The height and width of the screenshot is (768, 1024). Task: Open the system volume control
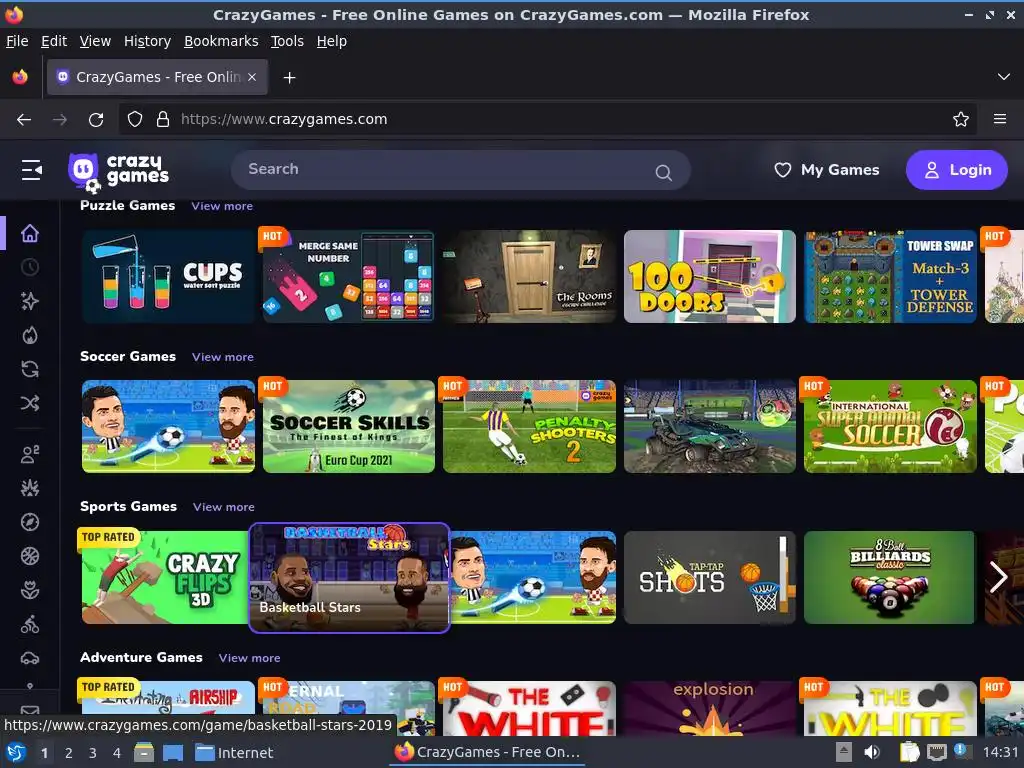pos(872,752)
